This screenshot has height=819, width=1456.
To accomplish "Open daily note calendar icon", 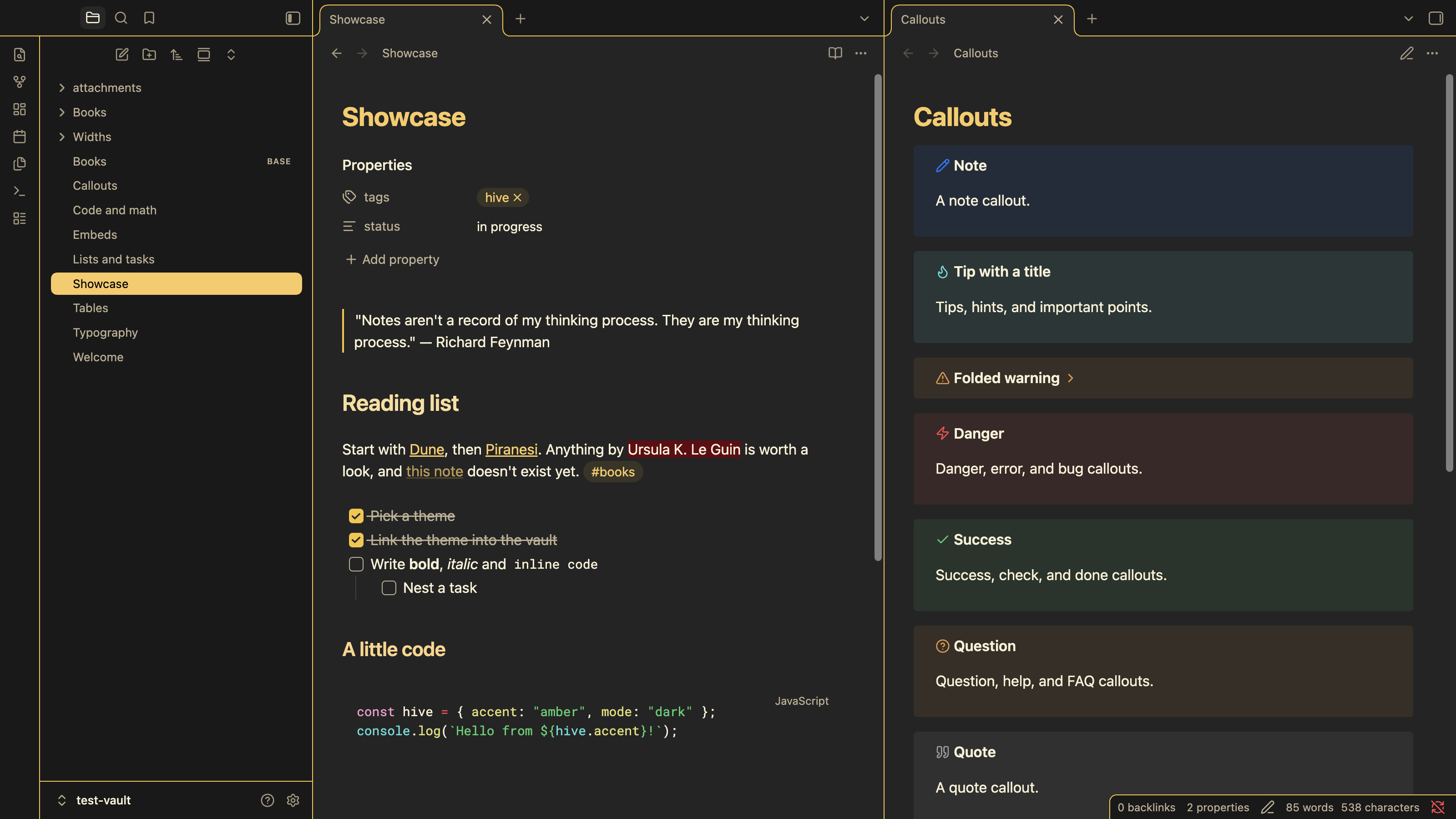I will point(20,136).
